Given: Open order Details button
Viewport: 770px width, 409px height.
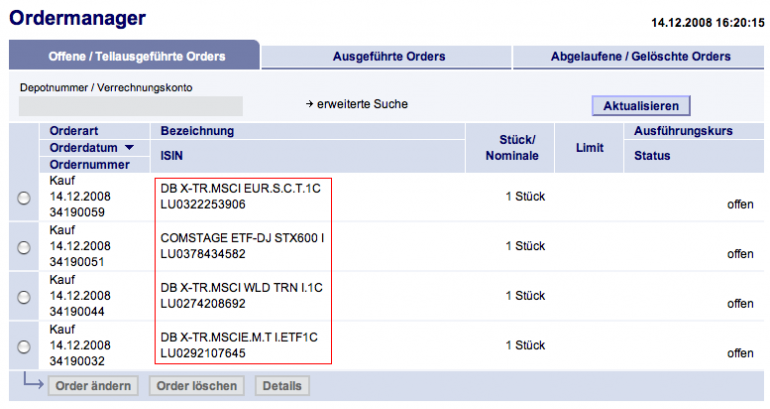Looking at the screenshot, I should 283,386.
